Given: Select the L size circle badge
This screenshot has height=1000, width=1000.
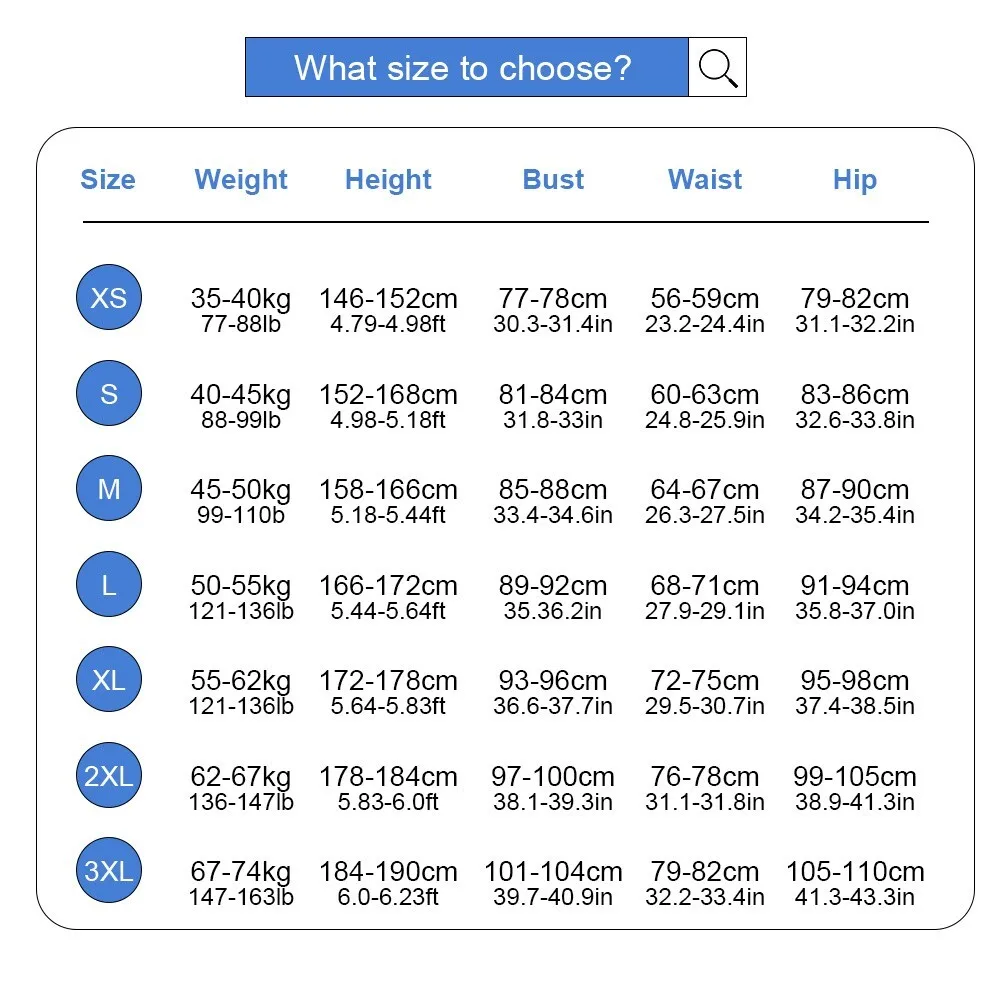Looking at the screenshot, I should [x=109, y=584].
